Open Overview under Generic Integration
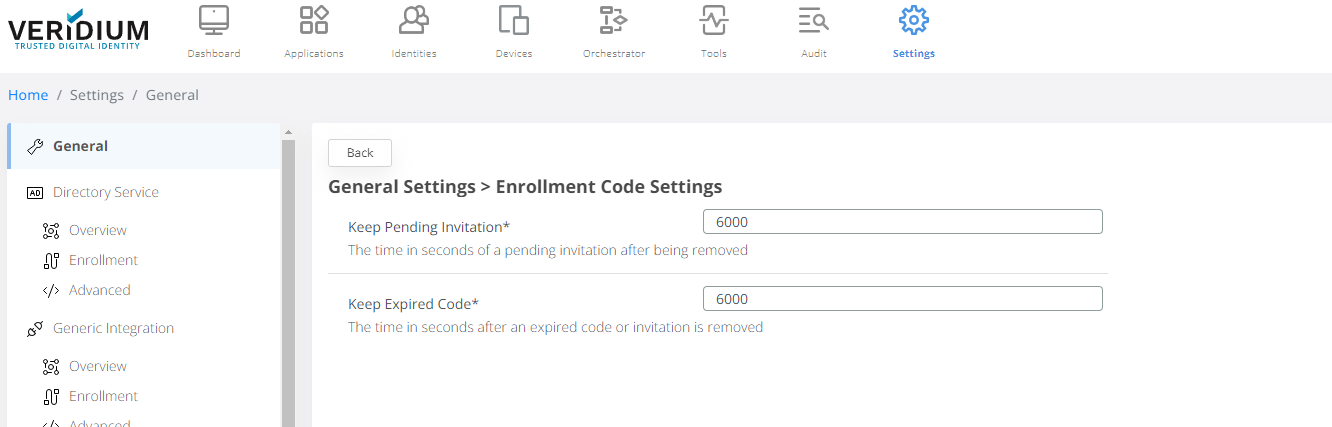Screen dimensions: 1332x427 pos(97,366)
